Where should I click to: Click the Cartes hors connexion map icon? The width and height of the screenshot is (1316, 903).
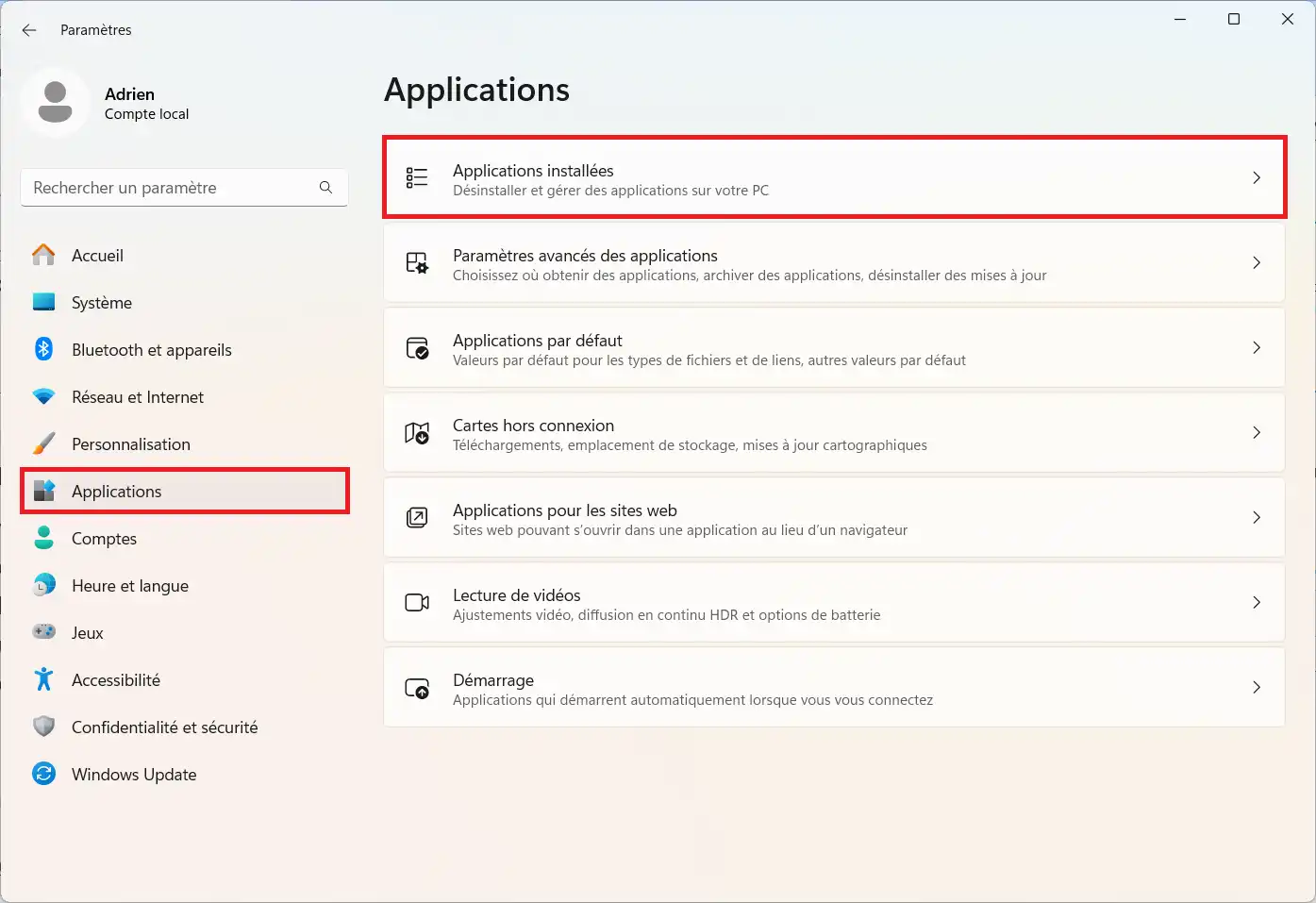tap(417, 432)
